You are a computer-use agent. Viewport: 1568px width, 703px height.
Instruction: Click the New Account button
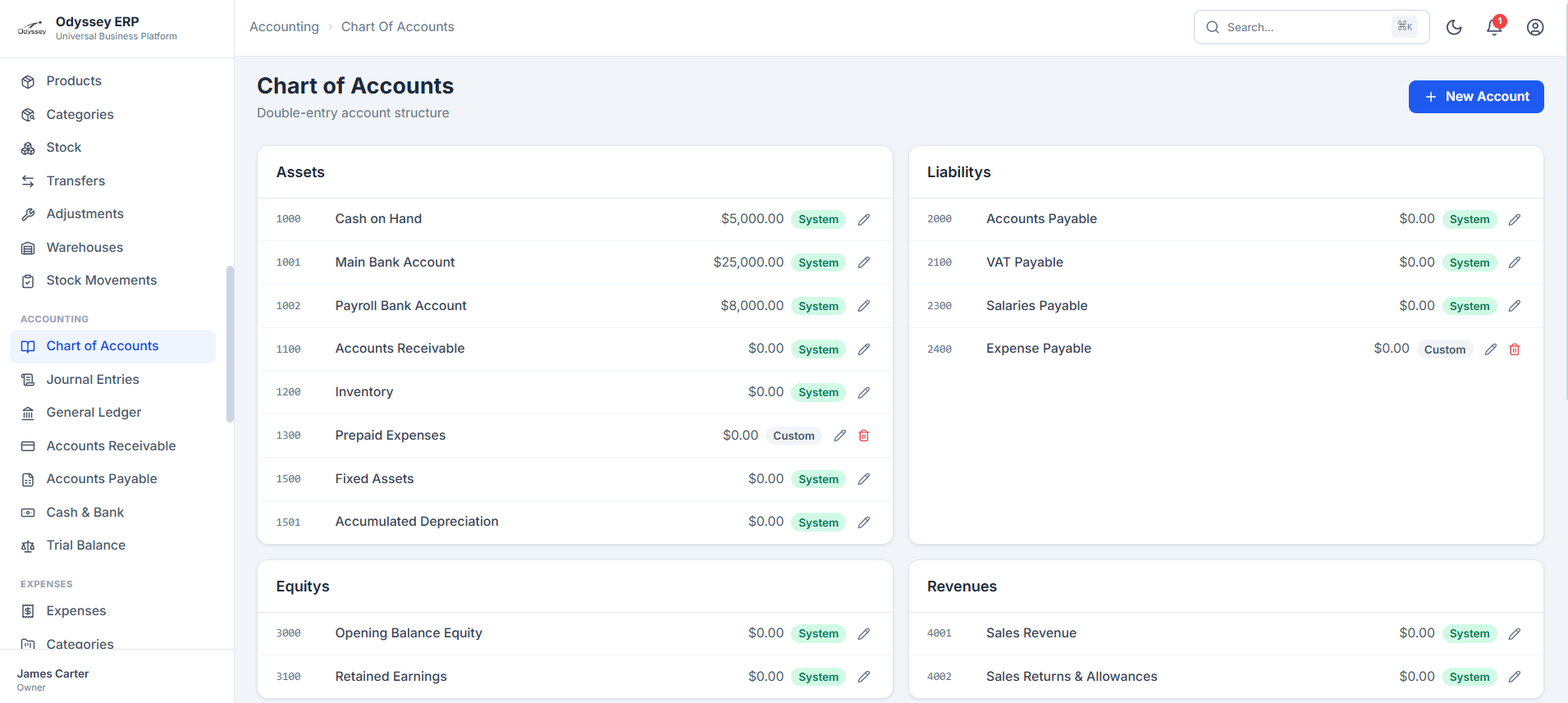[1476, 97]
